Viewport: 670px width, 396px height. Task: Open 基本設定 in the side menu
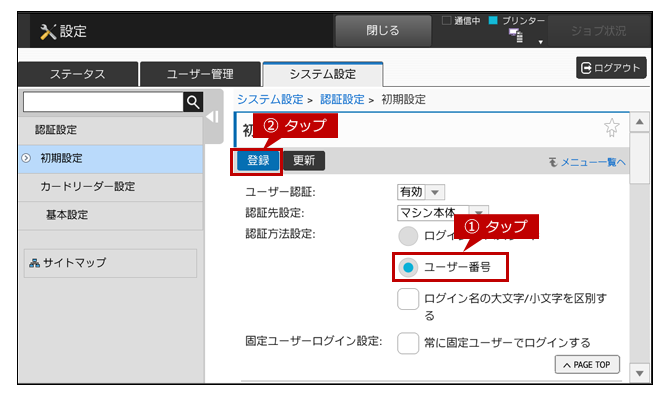point(111,215)
